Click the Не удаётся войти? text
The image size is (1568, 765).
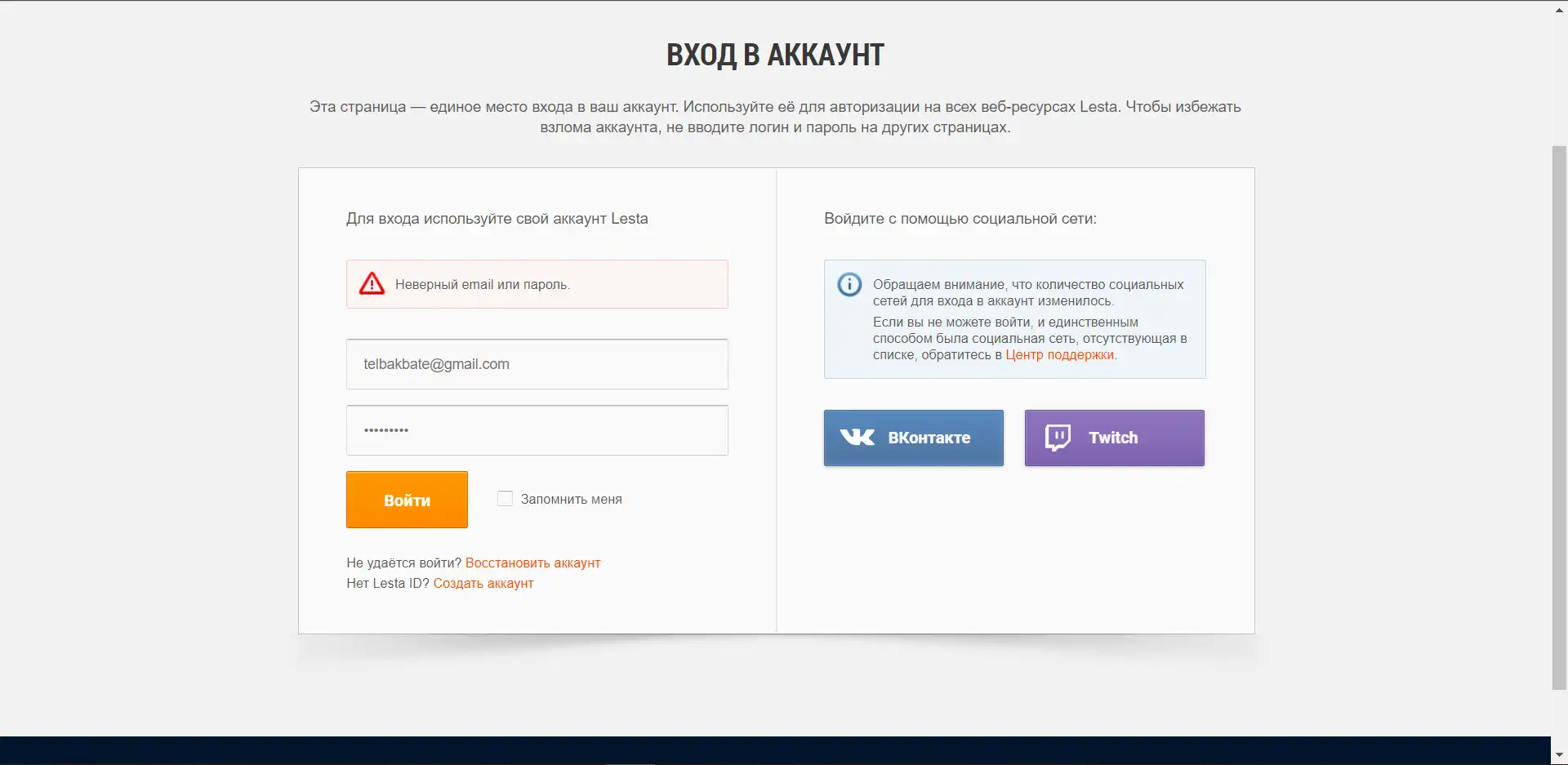[403, 563]
